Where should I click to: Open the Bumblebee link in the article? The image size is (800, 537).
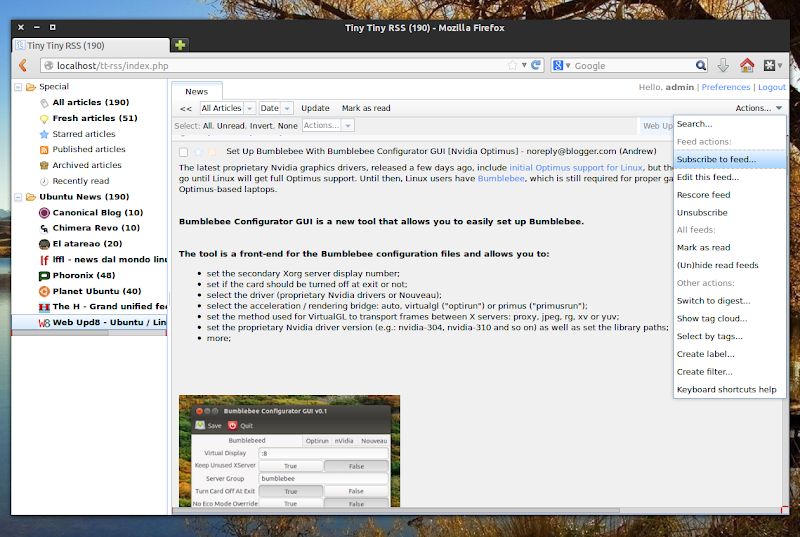[501, 178]
